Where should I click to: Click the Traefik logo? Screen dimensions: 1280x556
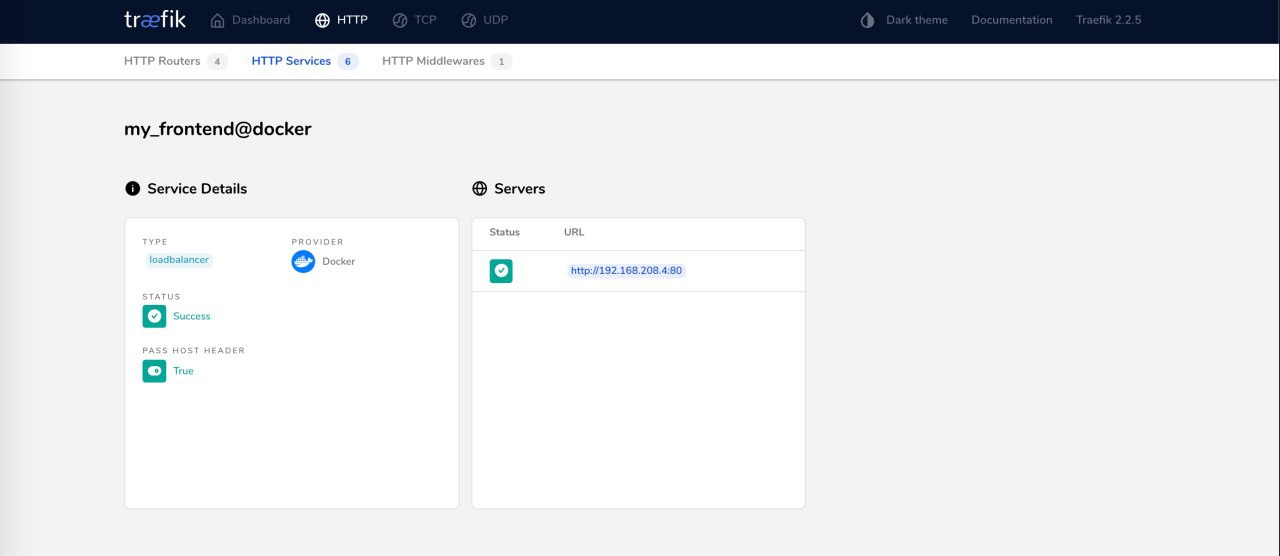pos(155,19)
